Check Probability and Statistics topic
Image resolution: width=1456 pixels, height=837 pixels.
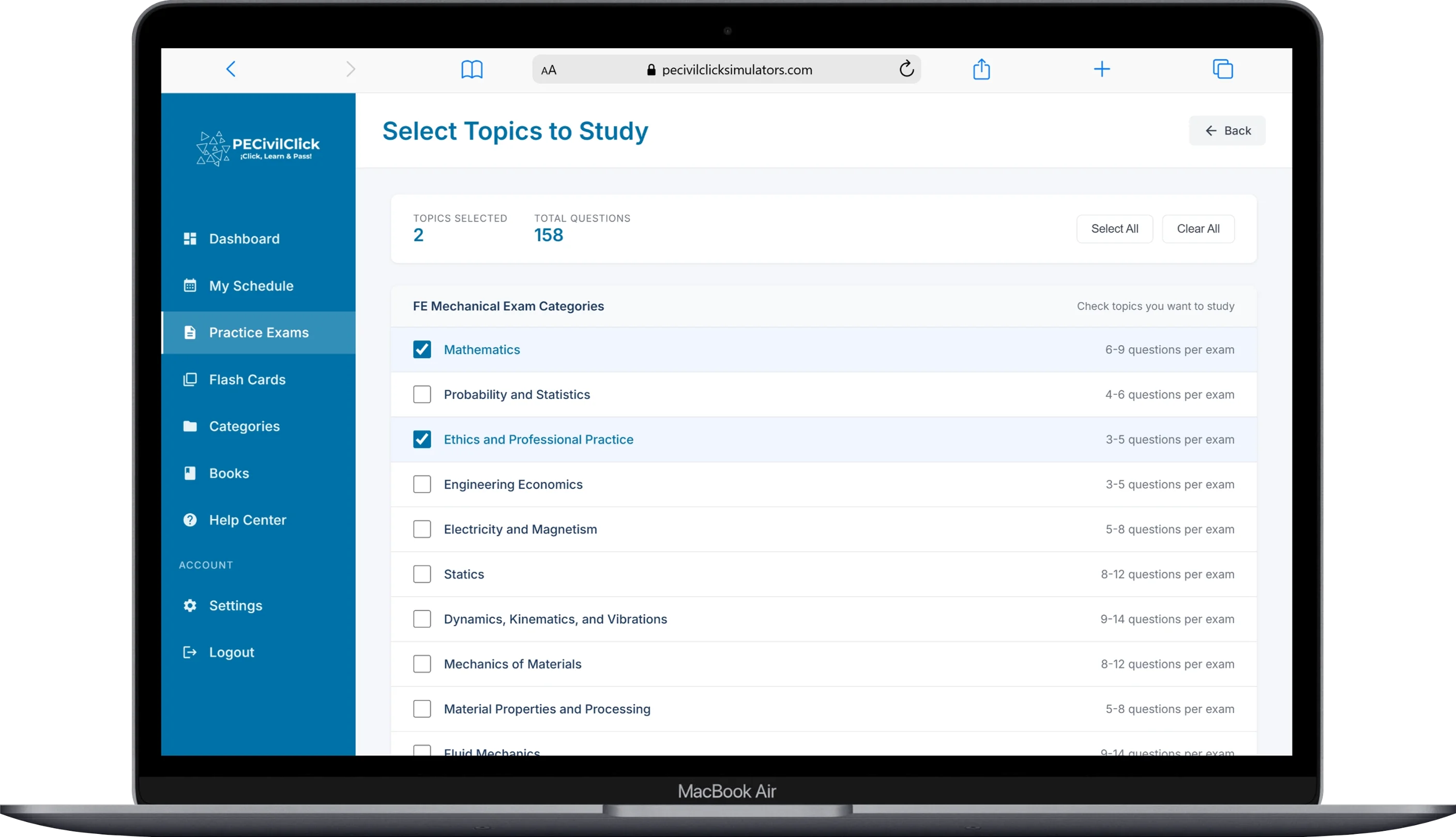coord(422,394)
